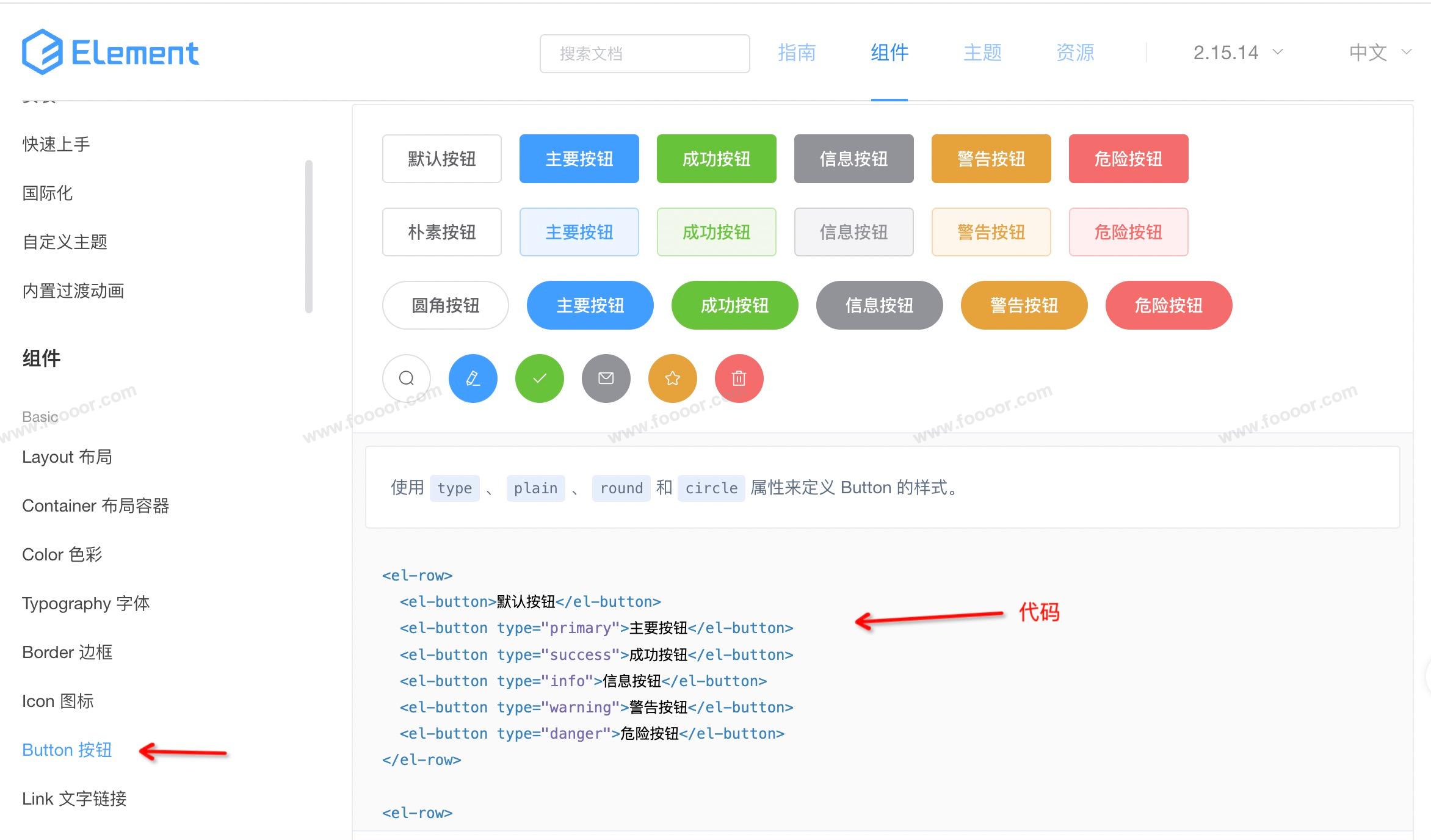Click the red trash delete circle button

click(x=739, y=378)
